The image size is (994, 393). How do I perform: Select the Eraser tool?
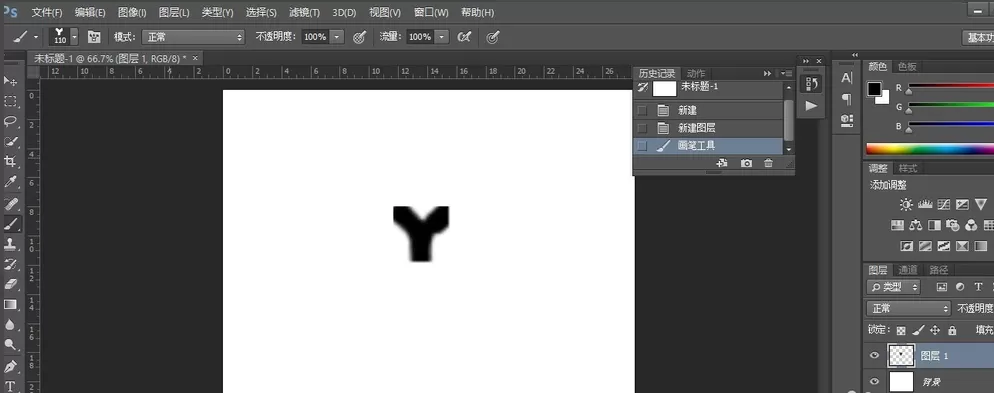coord(10,284)
